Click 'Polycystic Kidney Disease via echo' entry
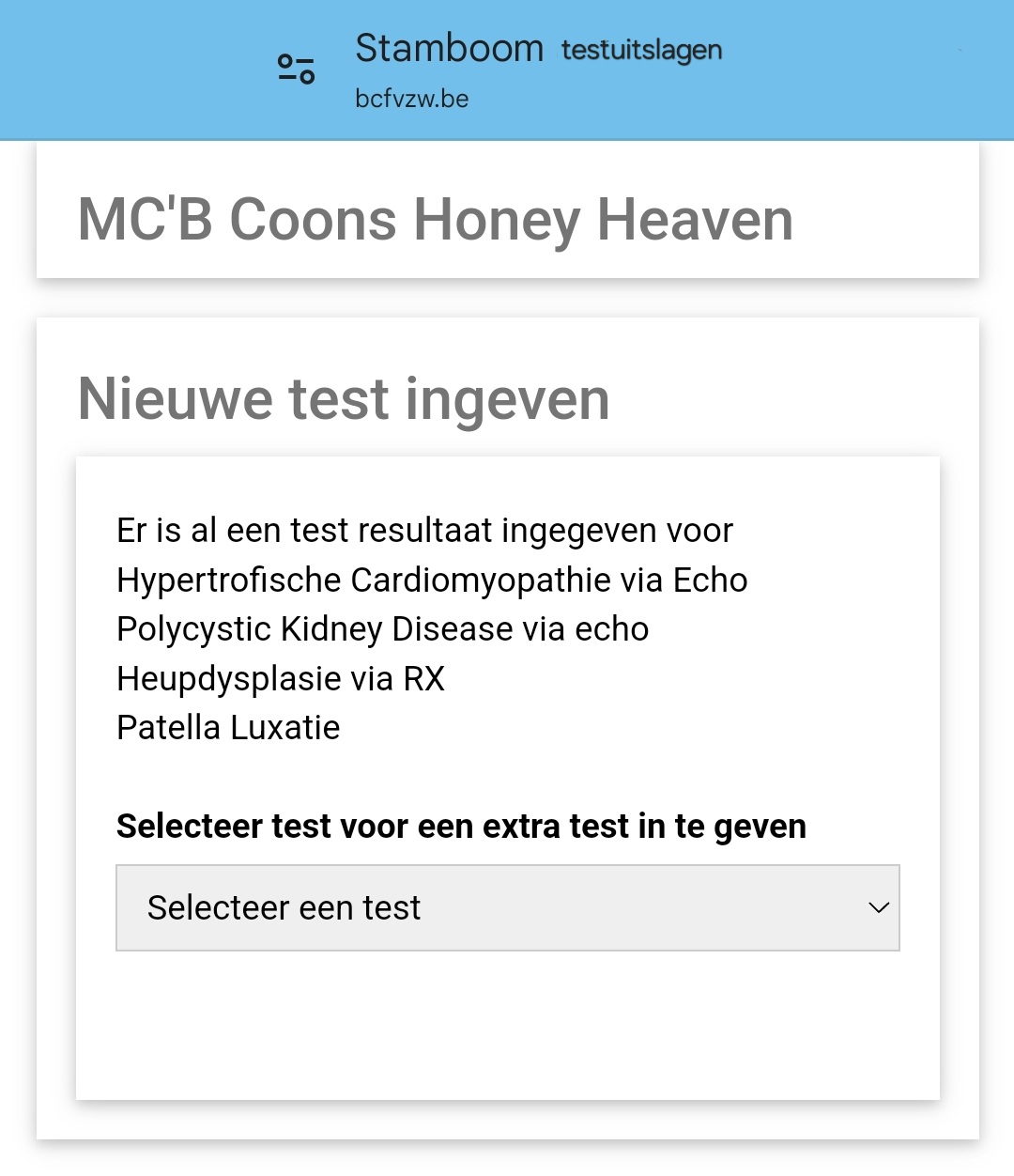Screen dimensions: 1014x1176 (x=382, y=629)
